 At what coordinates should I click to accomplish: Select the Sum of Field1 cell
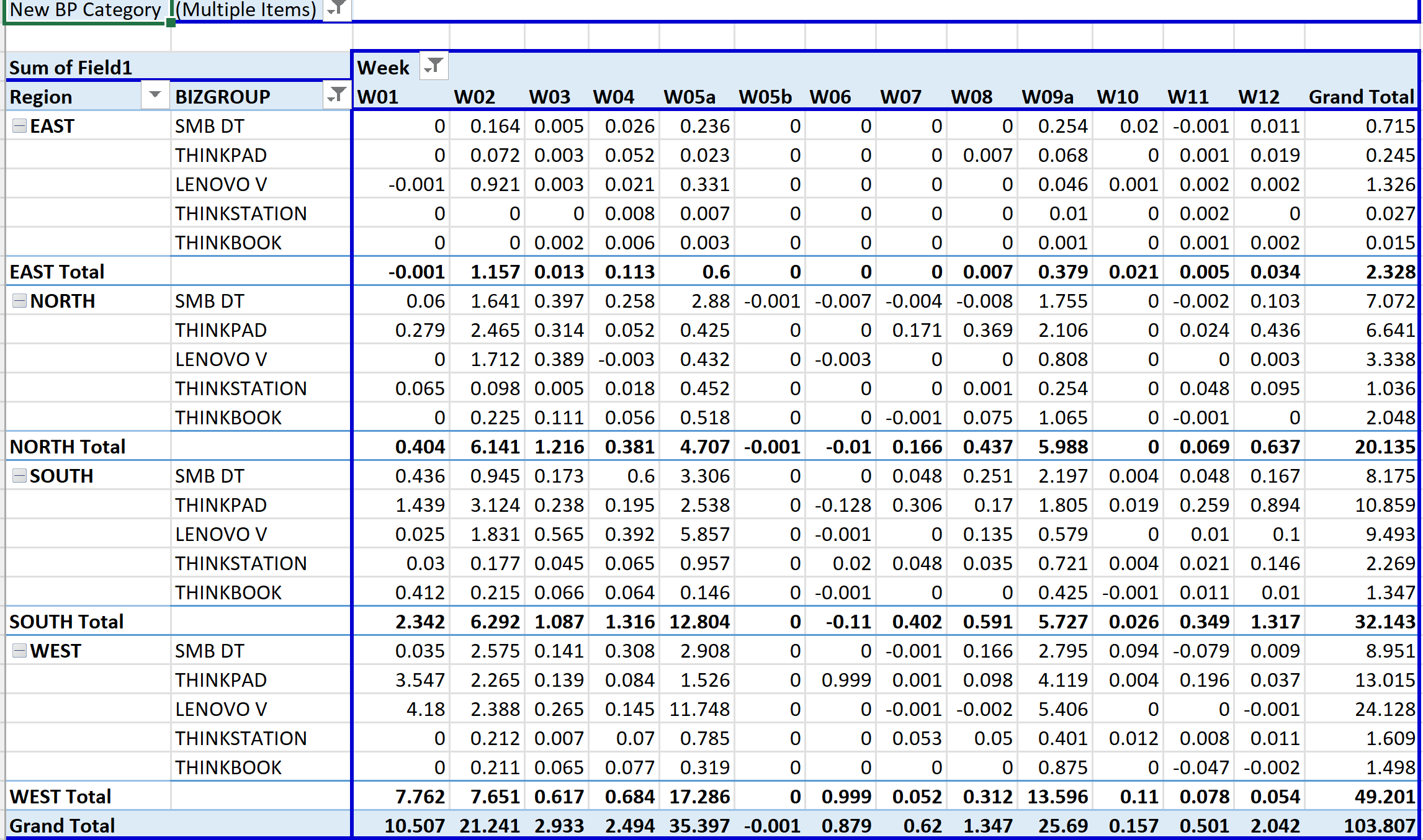[x=71, y=67]
